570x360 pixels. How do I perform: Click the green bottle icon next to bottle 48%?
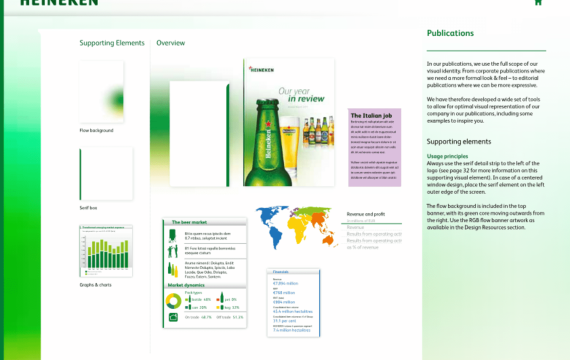tap(189, 299)
